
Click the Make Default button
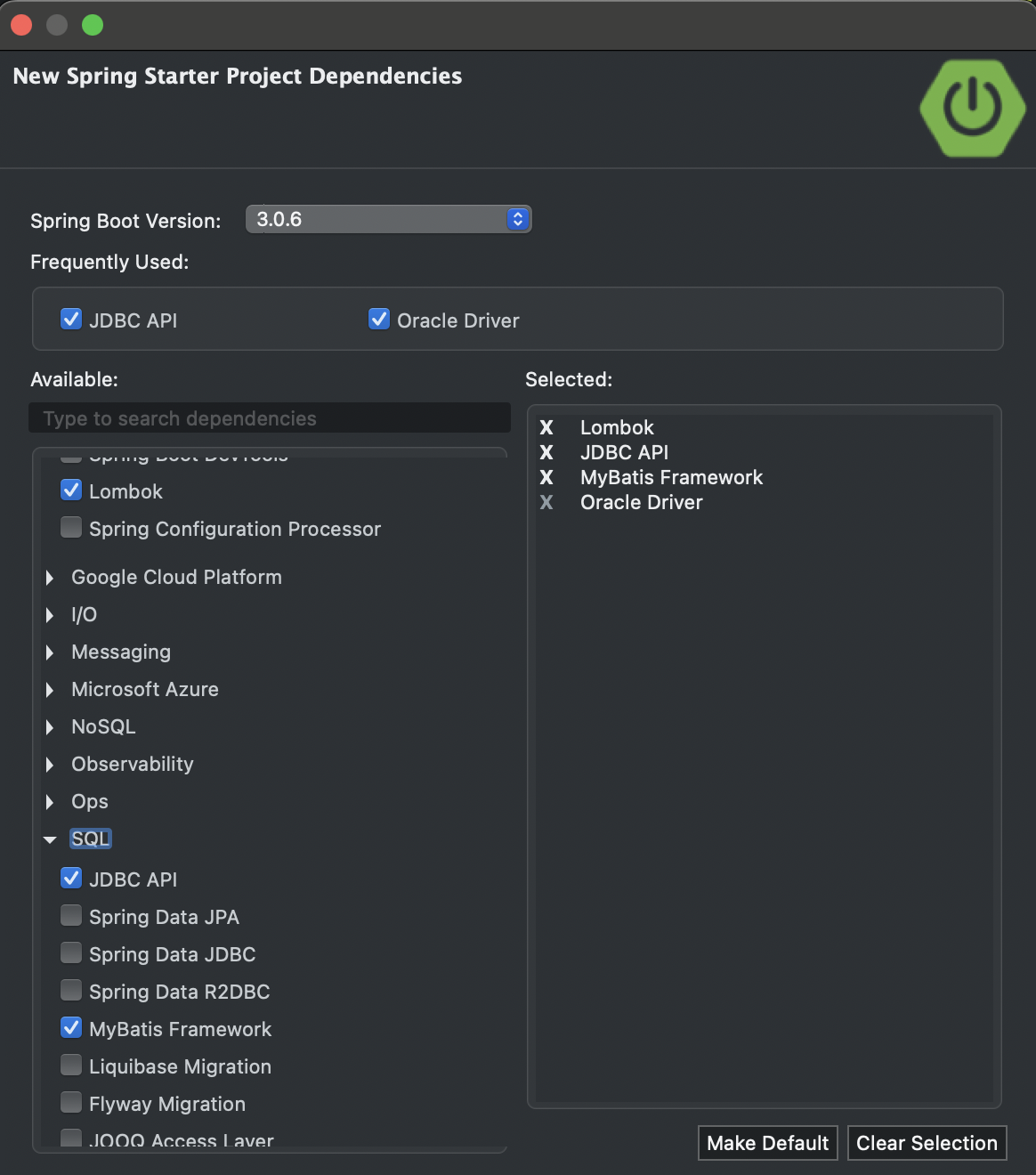(767, 1143)
